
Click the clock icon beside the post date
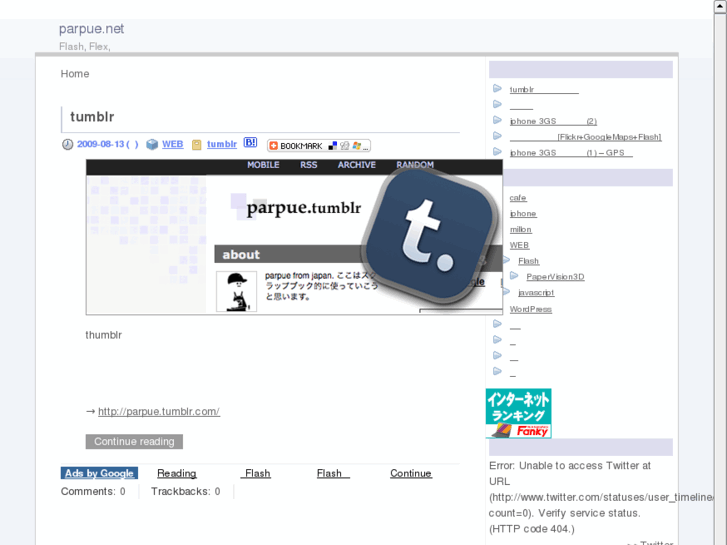(68, 145)
